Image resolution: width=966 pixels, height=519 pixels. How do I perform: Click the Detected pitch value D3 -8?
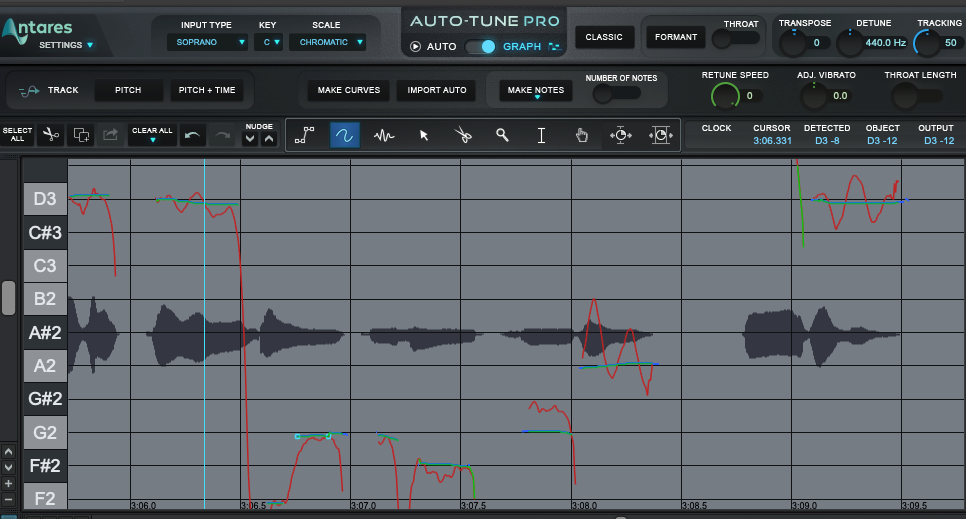(827, 141)
